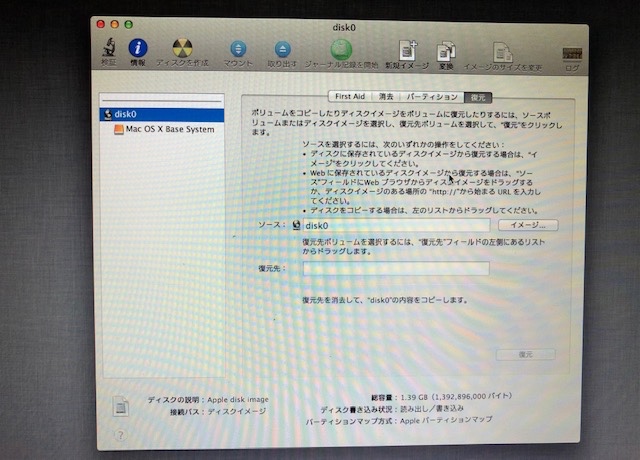The image size is (640, 460).
Task: Select Mac OS X Base System volume
Action: (162, 129)
